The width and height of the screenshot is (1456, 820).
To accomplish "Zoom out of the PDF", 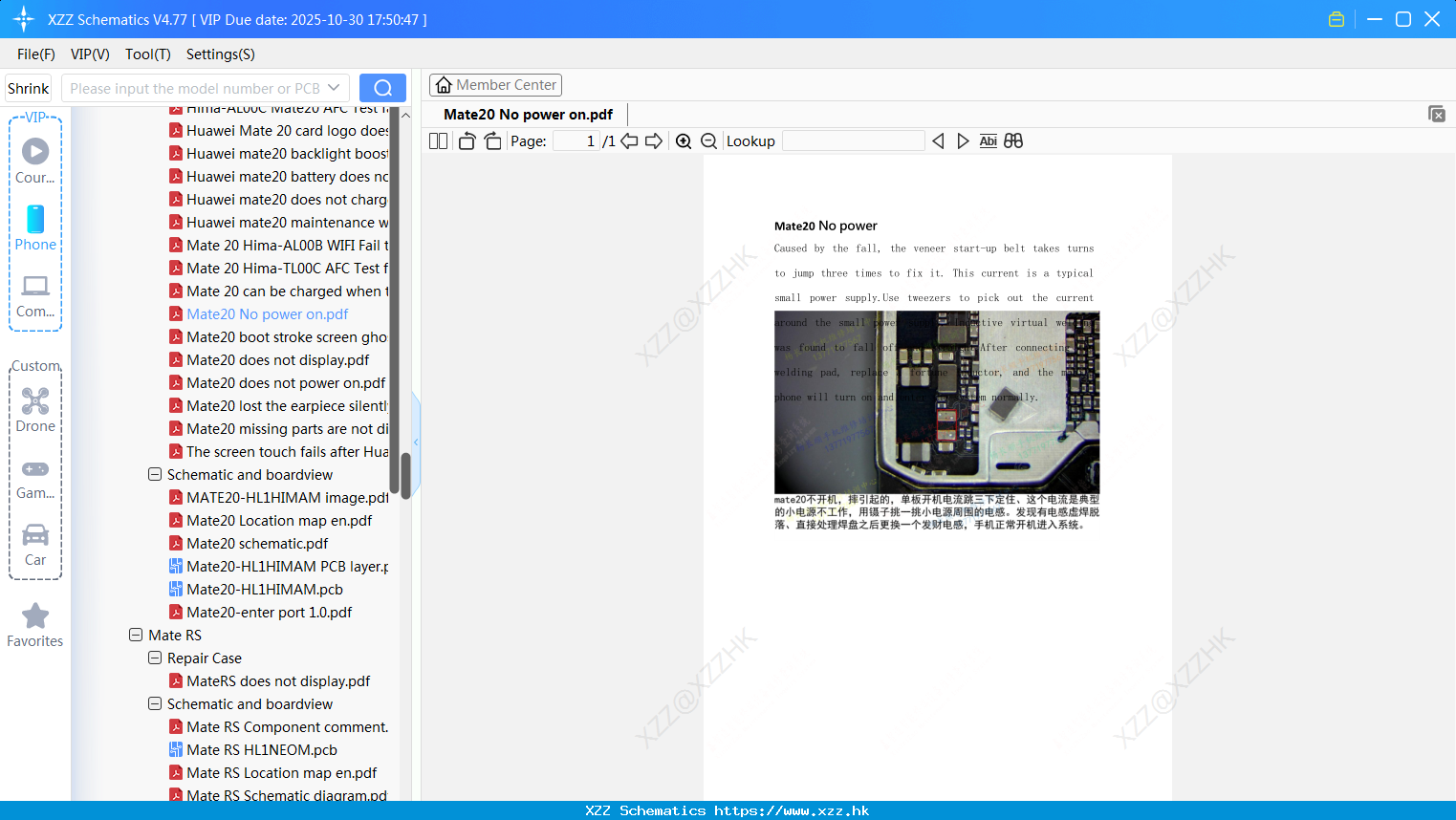I will pyautogui.click(x=708, y=141).
